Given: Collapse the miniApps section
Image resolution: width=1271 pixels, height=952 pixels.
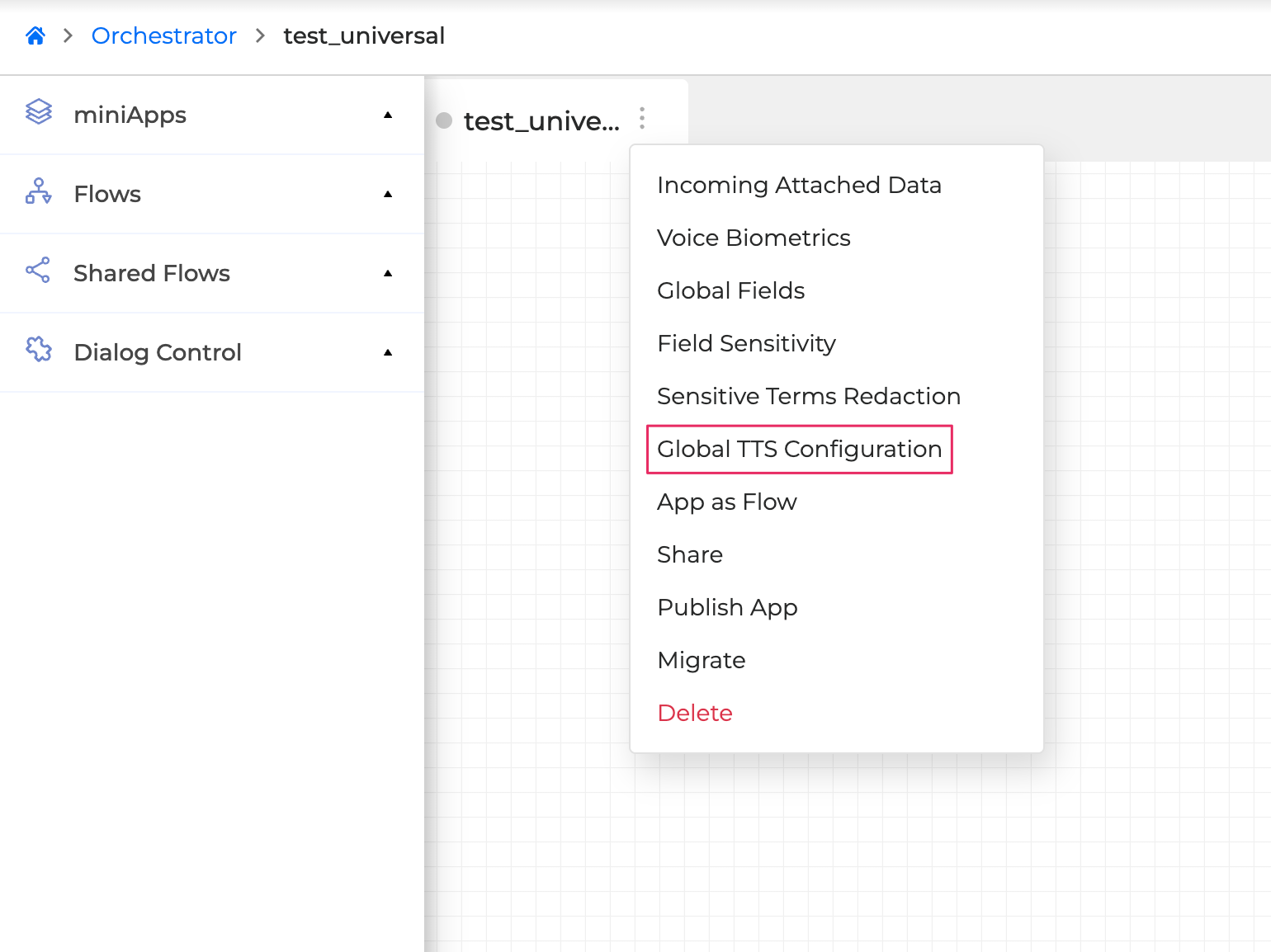Looking at the screenshot, I should click(x=387, y=115).
